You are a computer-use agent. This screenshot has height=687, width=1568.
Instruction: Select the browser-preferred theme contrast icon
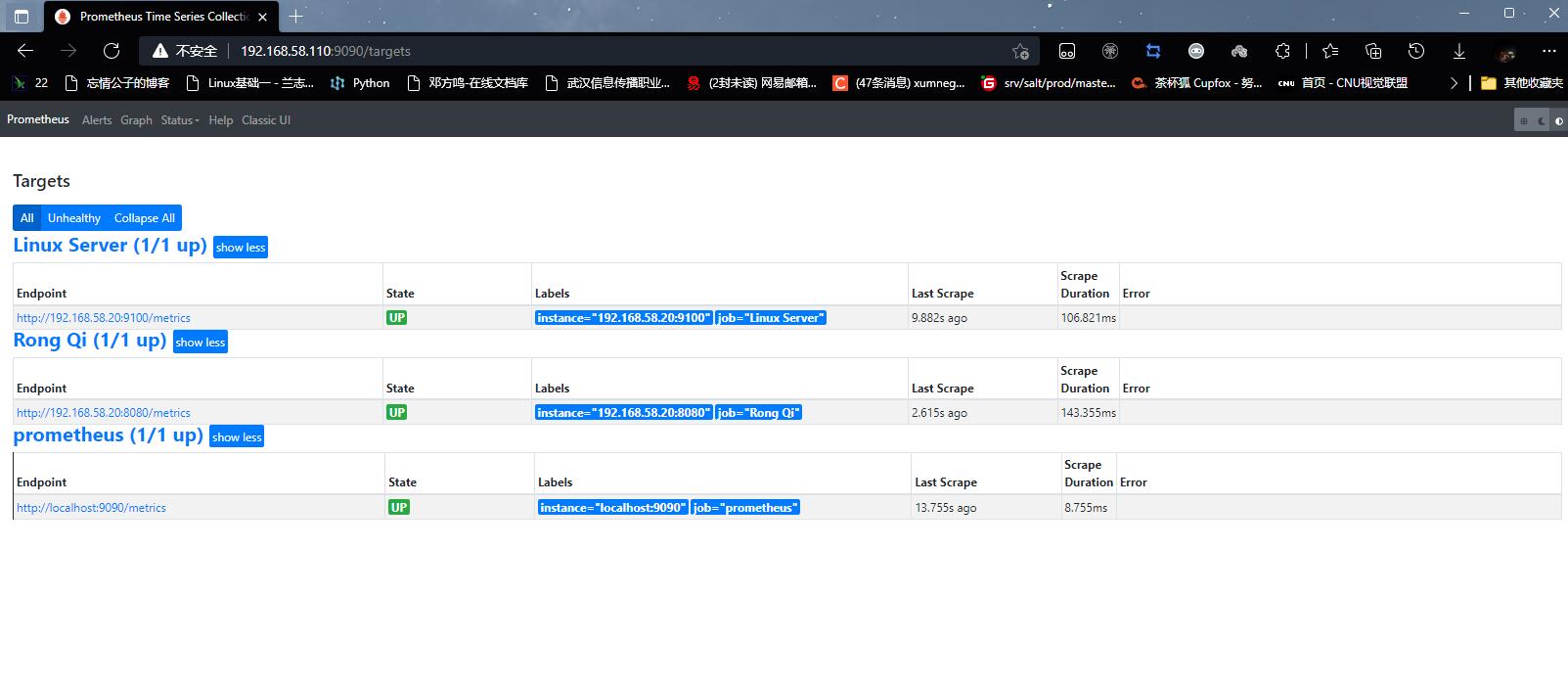(x=1558, y=120)
